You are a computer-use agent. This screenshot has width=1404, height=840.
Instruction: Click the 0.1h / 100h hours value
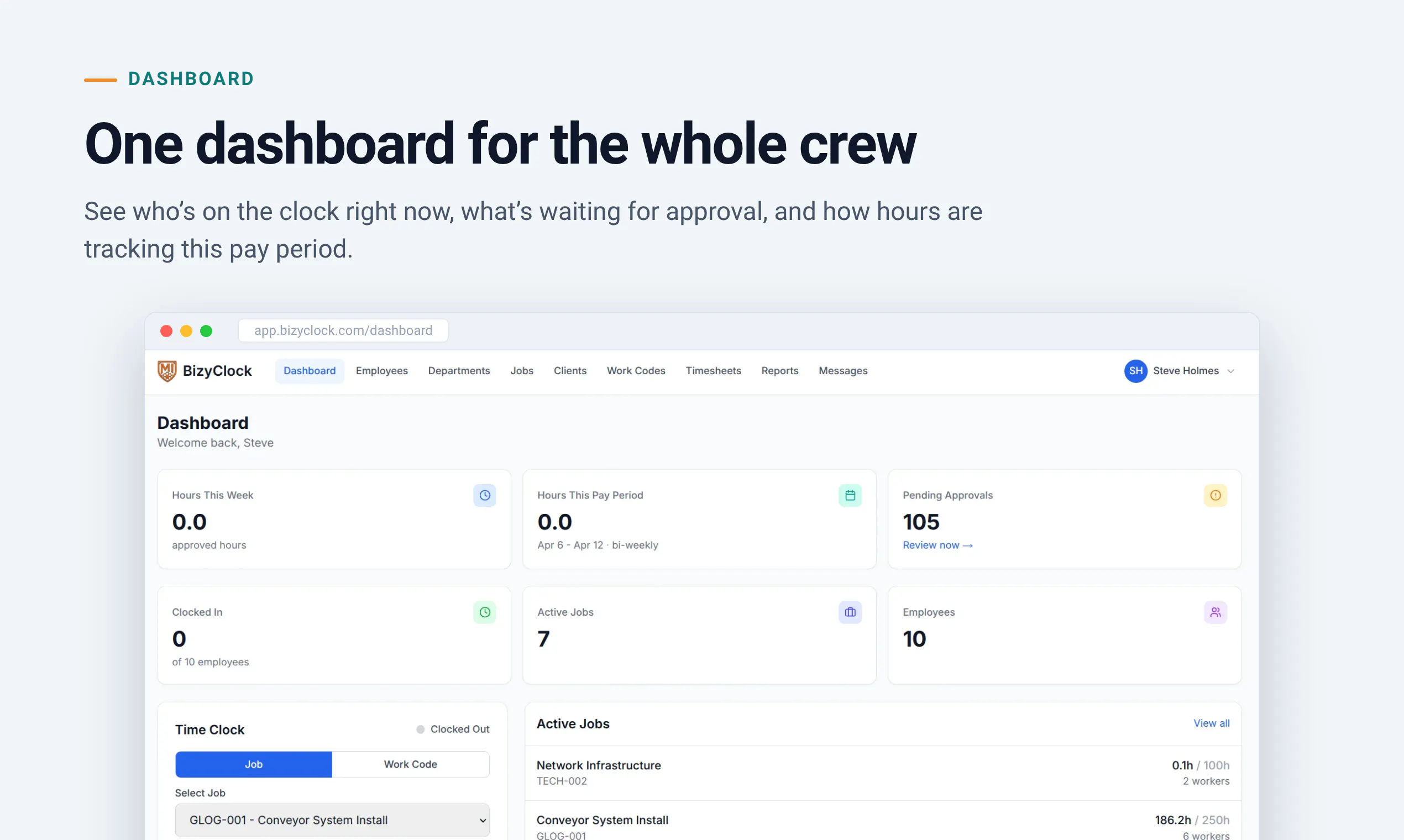point(1201,766)
